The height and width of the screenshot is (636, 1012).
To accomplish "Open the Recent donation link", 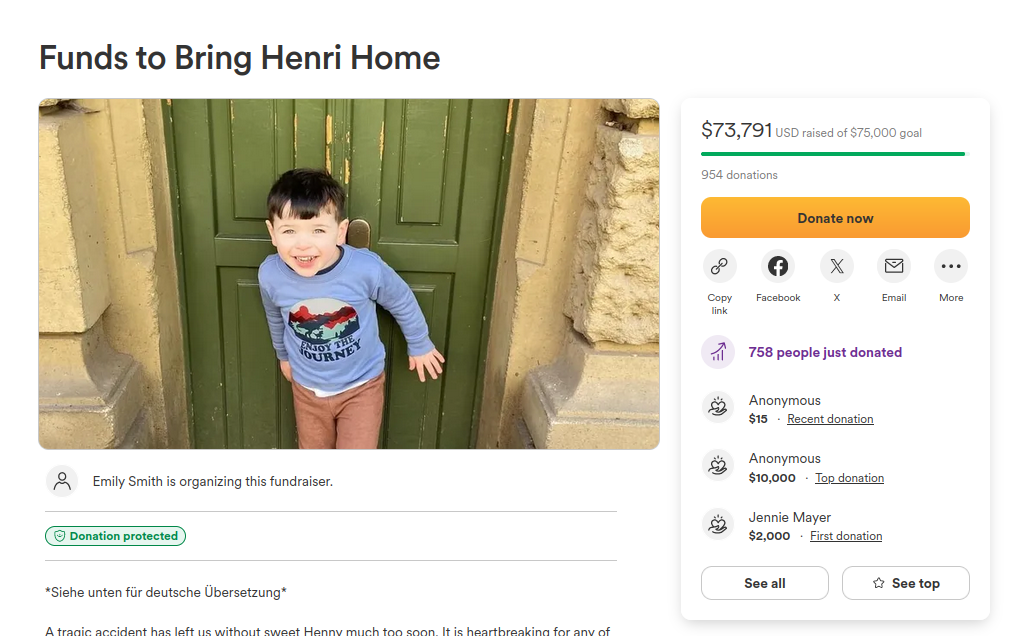I will pos(830,419).
